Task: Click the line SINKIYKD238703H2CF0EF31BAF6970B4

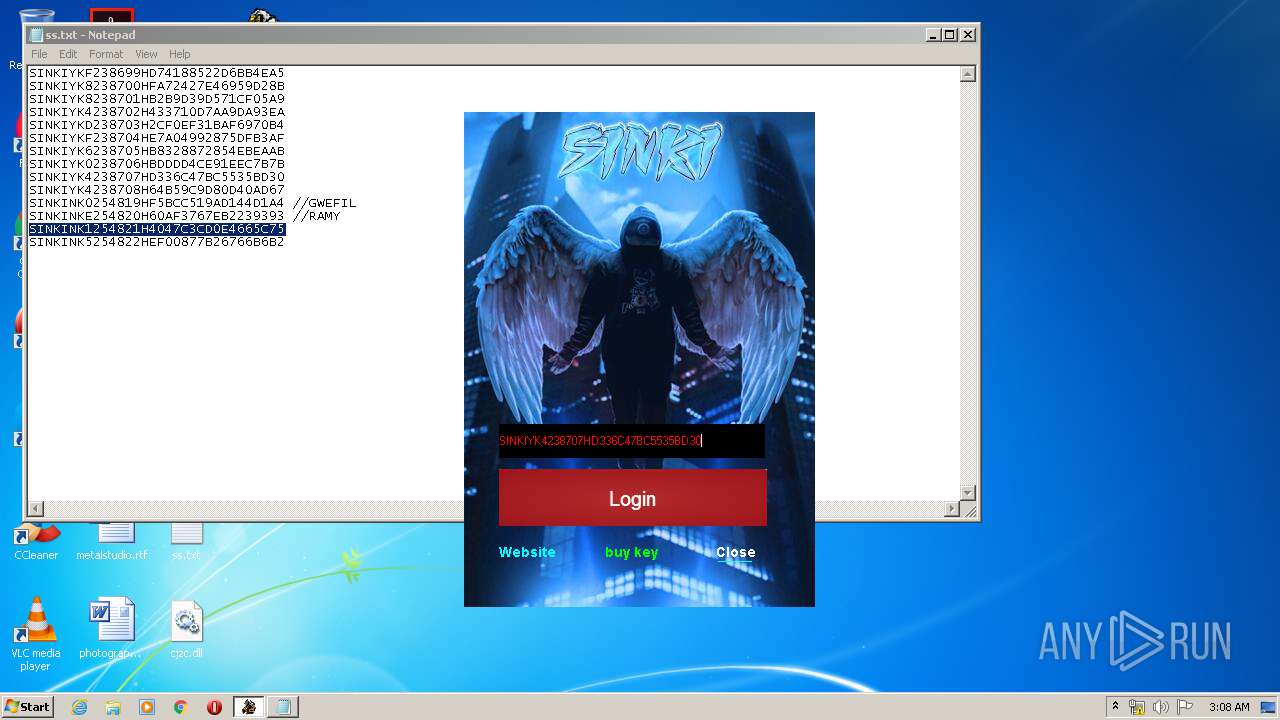Action: (157, 125)
